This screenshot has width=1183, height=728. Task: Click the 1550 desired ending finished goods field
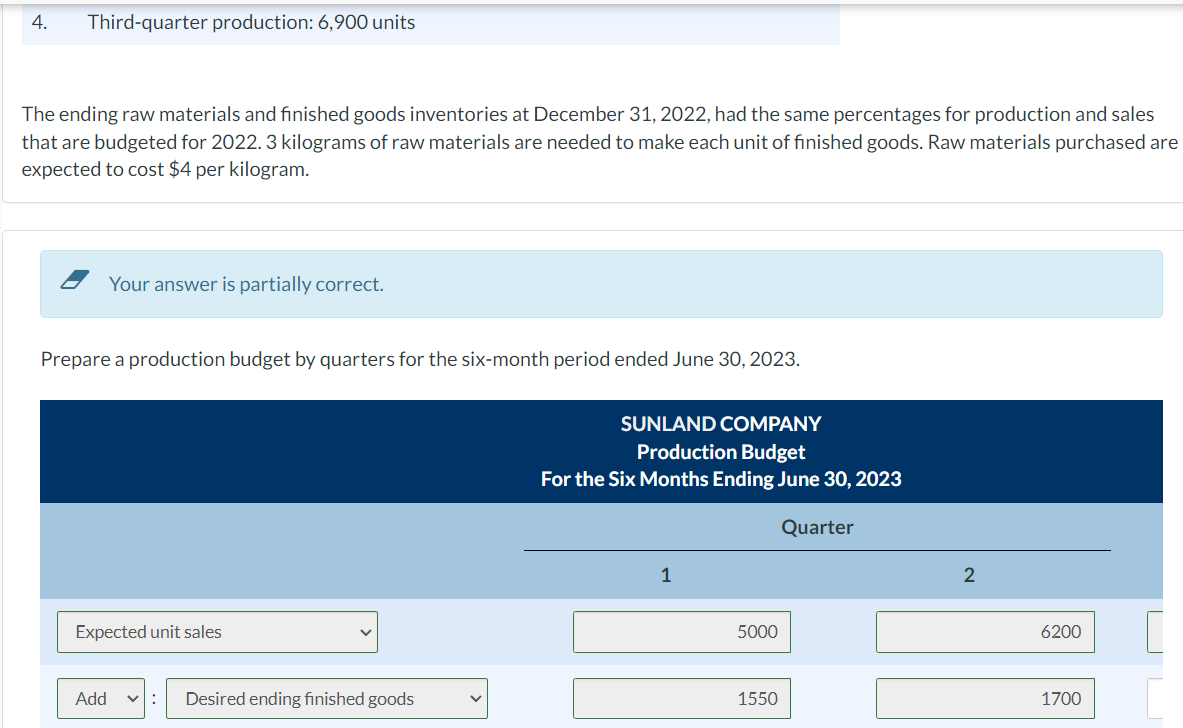point(681,698)
